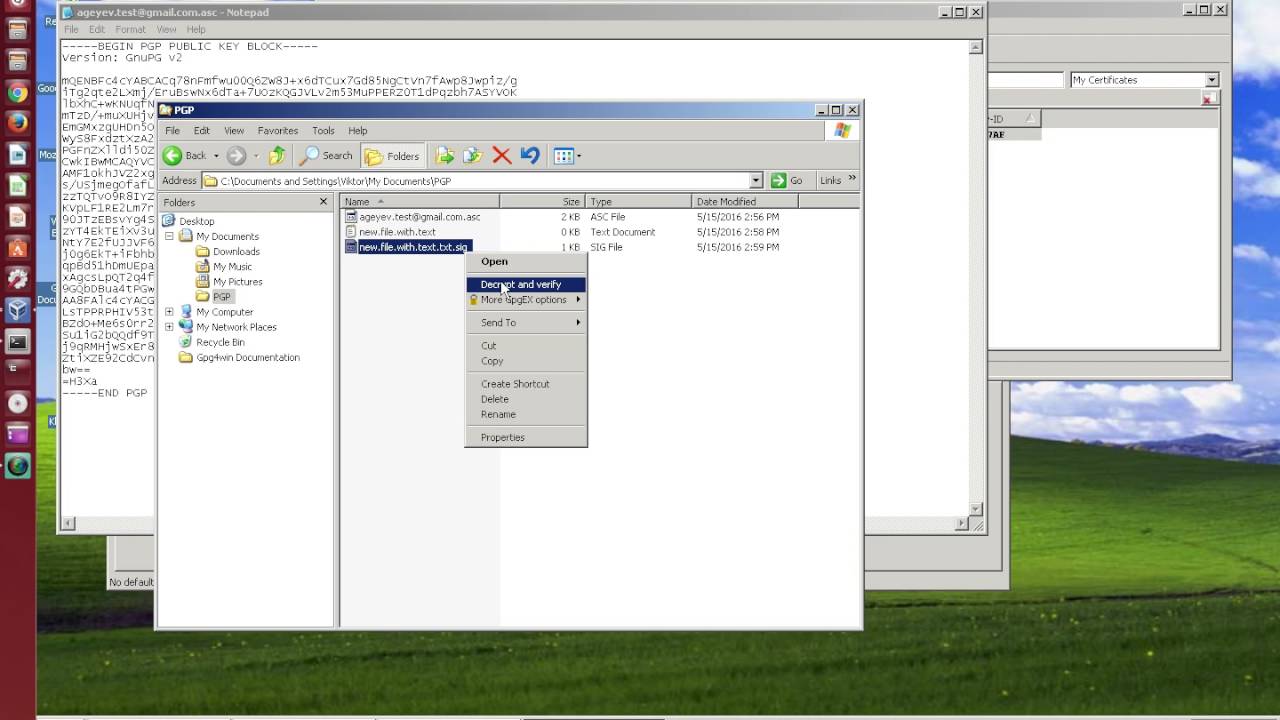This screenshot has width=1280, height=720.
Task: Click the Move To folder icon
Action: [x=445, y=155]
